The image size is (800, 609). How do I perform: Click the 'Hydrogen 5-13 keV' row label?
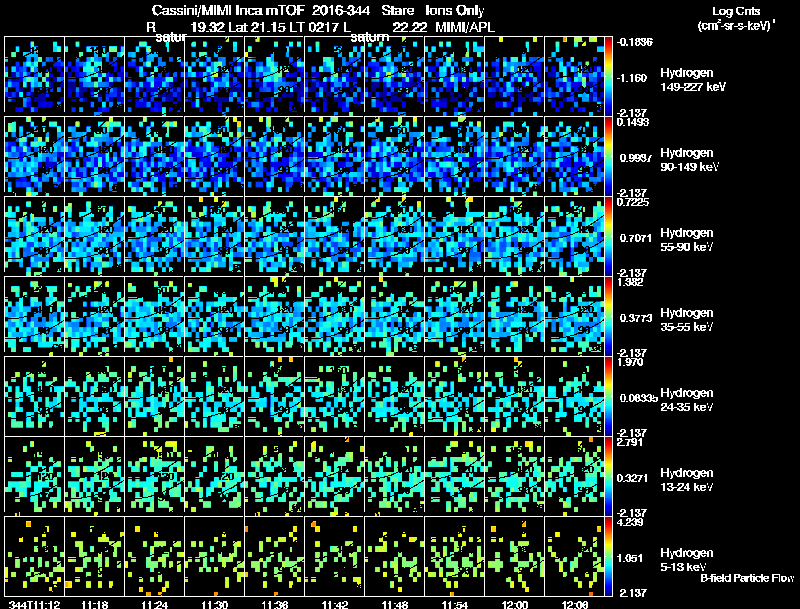687,560
